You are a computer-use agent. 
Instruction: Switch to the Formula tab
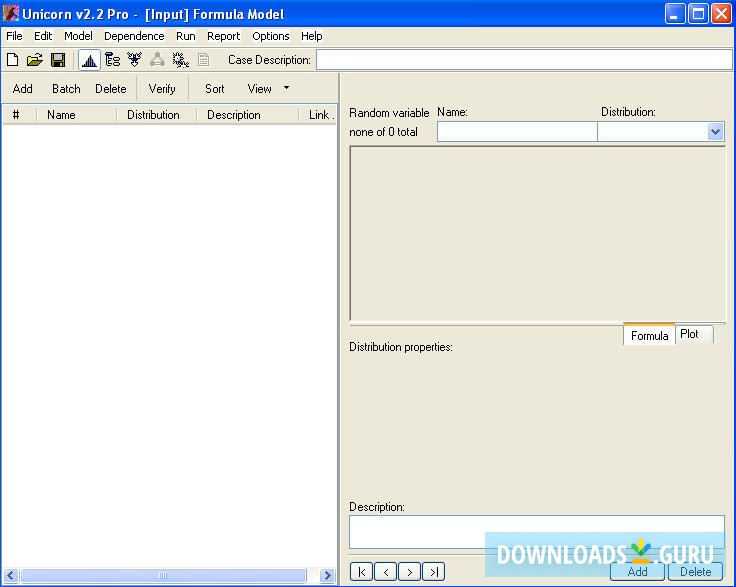649,335
